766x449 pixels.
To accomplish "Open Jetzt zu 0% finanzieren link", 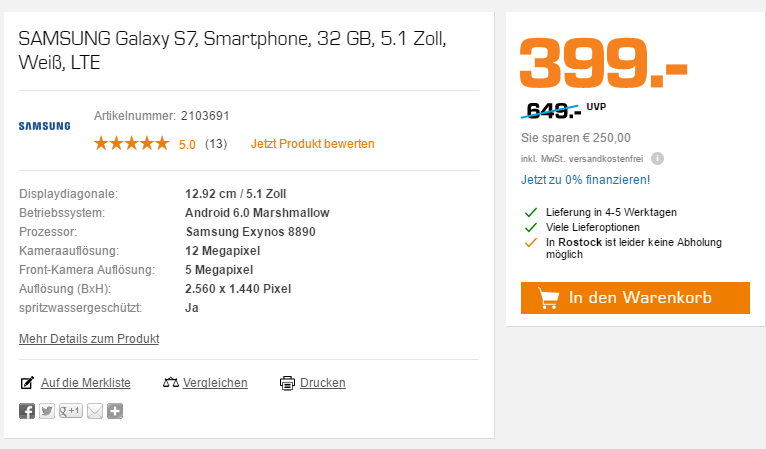I will click(x=585, y=180).
